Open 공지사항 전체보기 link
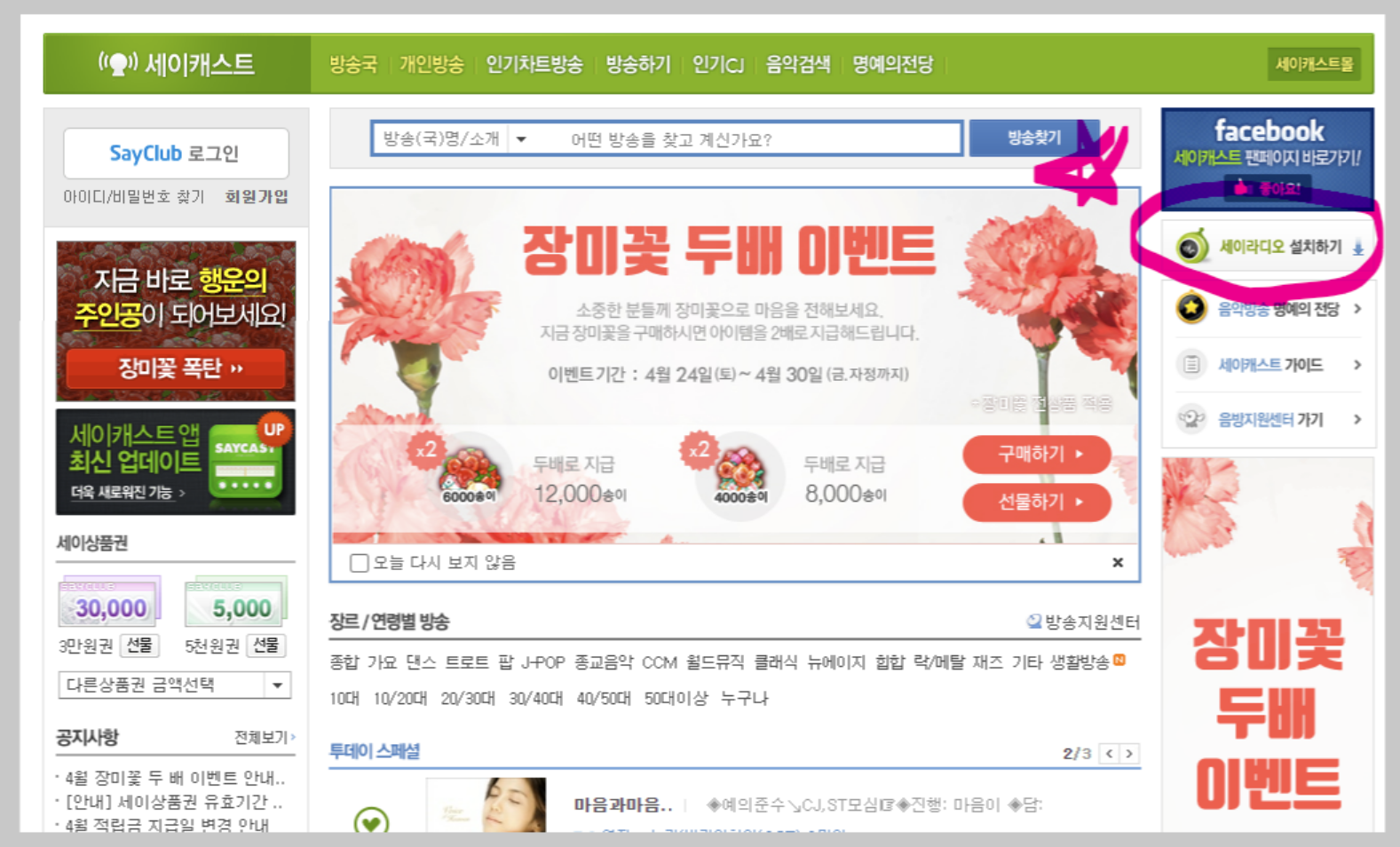 coord(265,737)
